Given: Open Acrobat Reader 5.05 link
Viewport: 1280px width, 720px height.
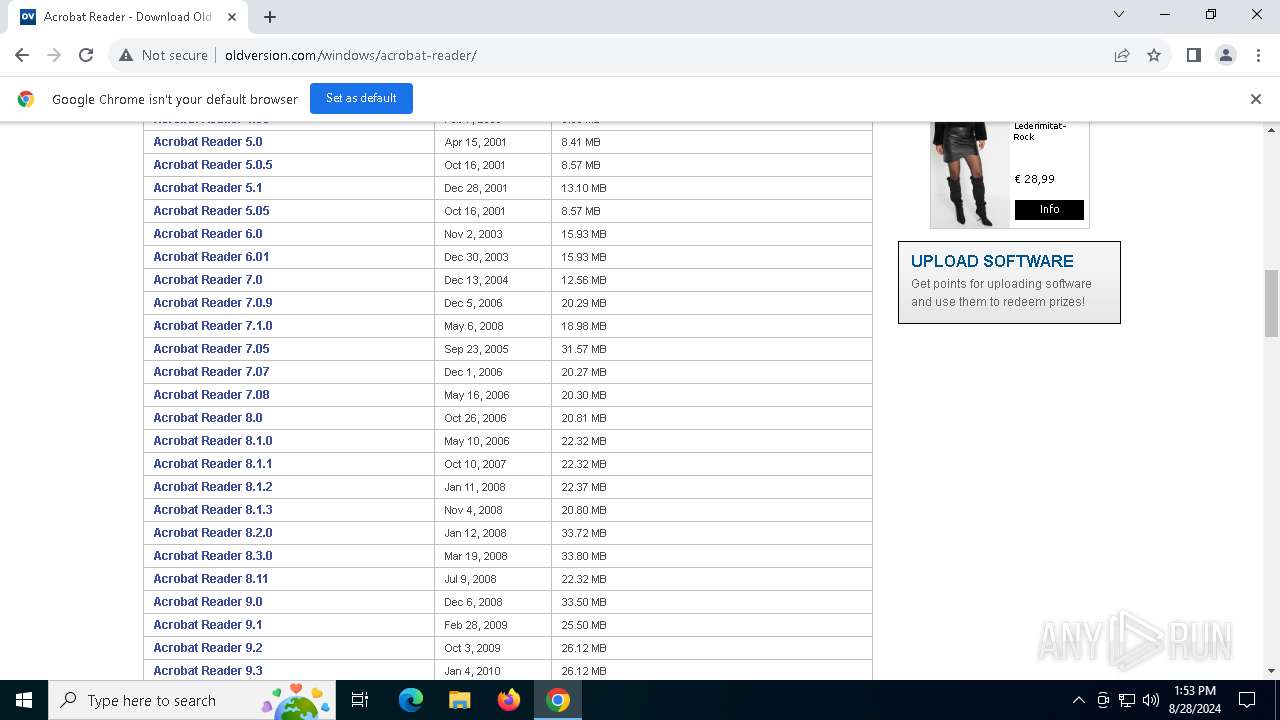Looking at the screenshot, I should [x=211, y=211].
